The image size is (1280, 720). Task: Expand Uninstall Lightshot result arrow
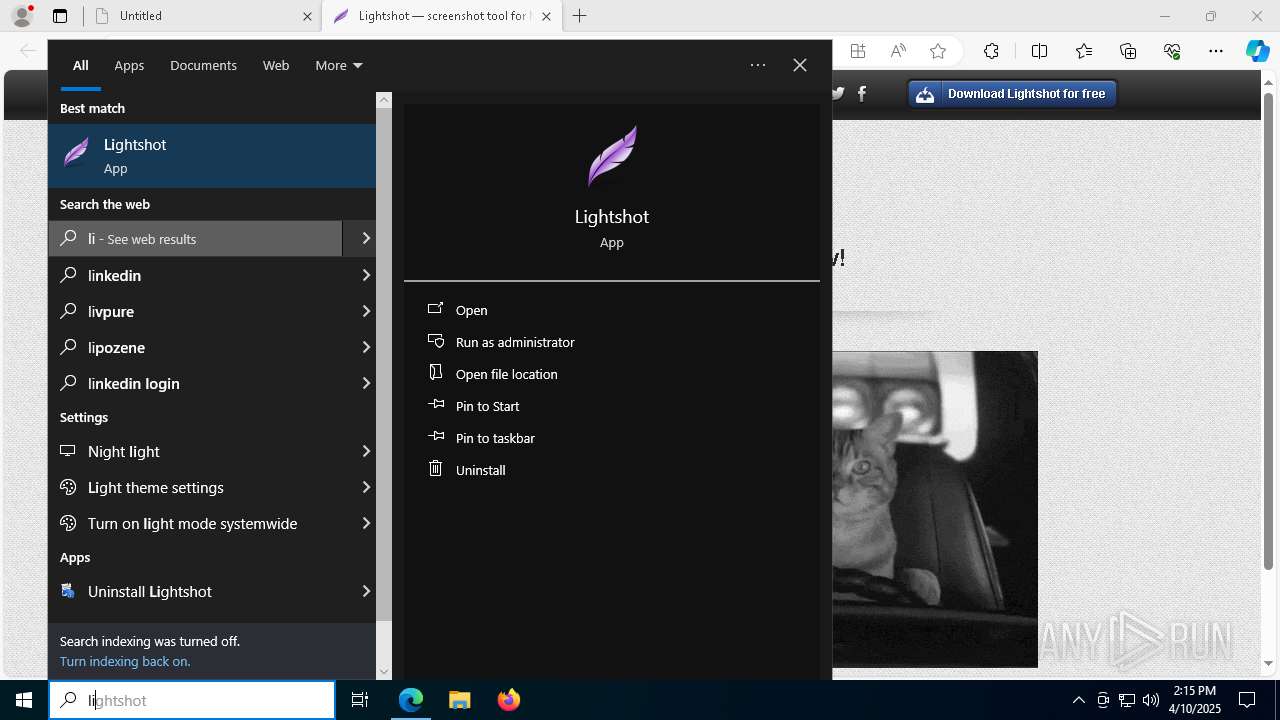366,591
